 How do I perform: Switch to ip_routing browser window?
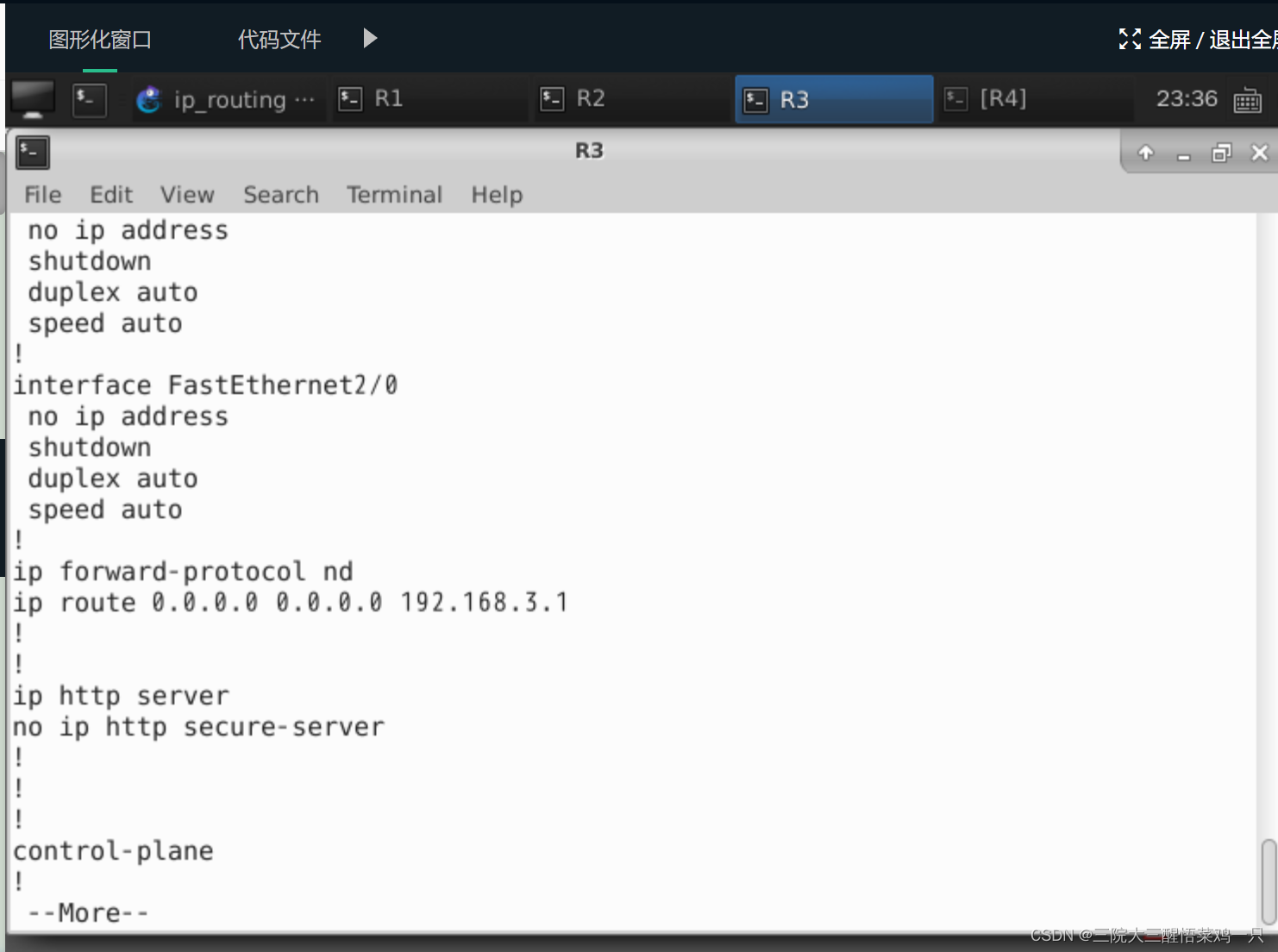tap(226, 100)
